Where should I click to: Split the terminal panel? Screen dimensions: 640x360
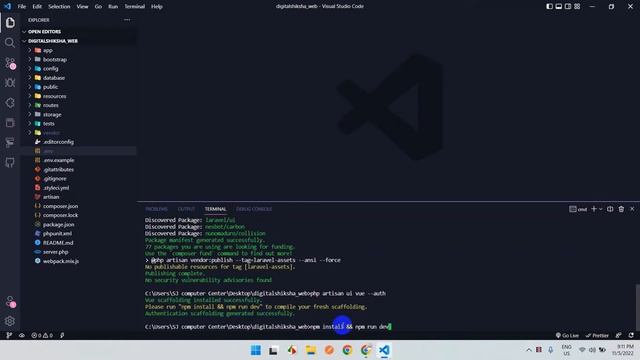tap(610, 209)
